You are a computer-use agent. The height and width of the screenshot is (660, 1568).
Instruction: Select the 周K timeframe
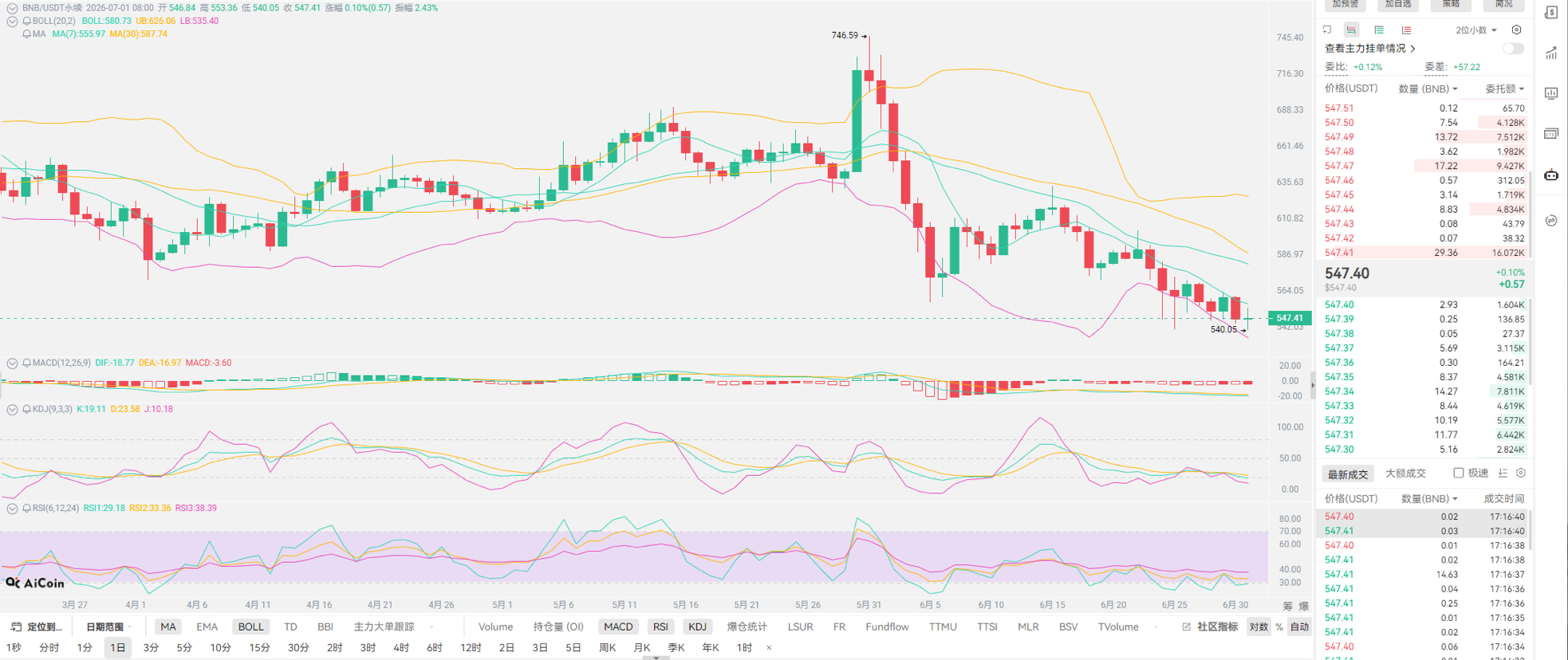(607, 648)
